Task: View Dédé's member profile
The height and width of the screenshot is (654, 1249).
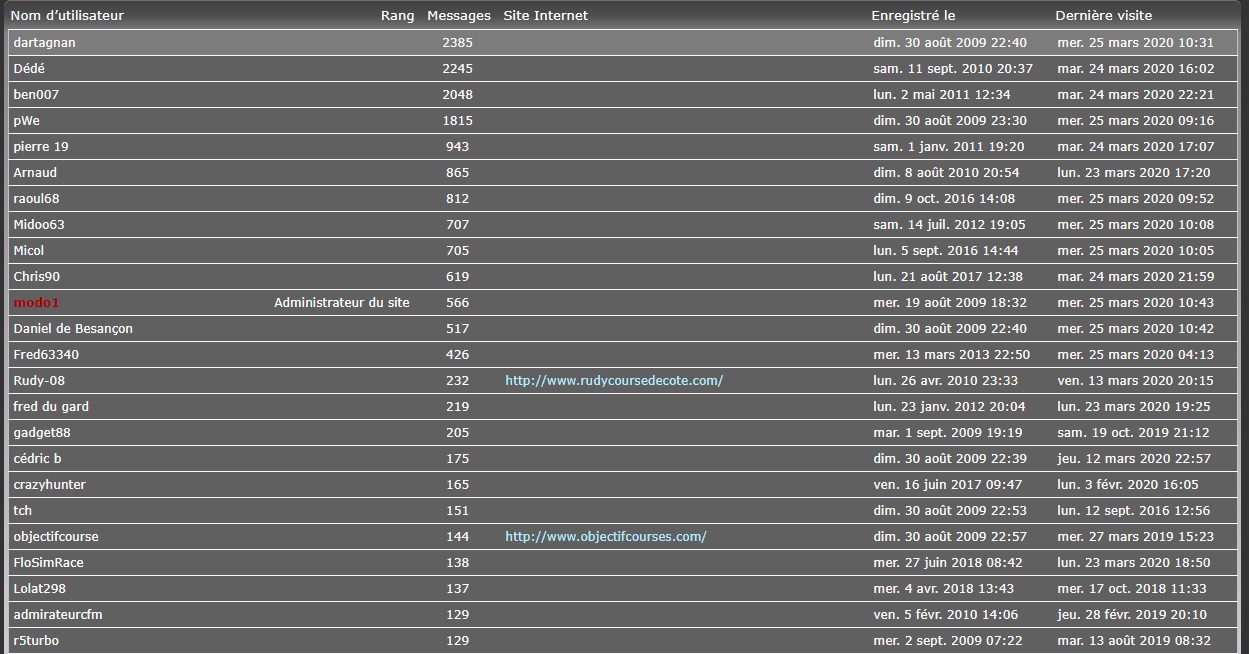Action: tap(29, 69)
